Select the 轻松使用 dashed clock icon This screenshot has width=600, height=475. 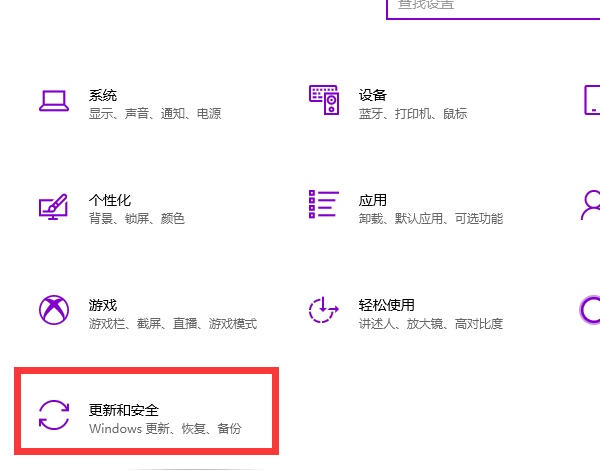324,310
